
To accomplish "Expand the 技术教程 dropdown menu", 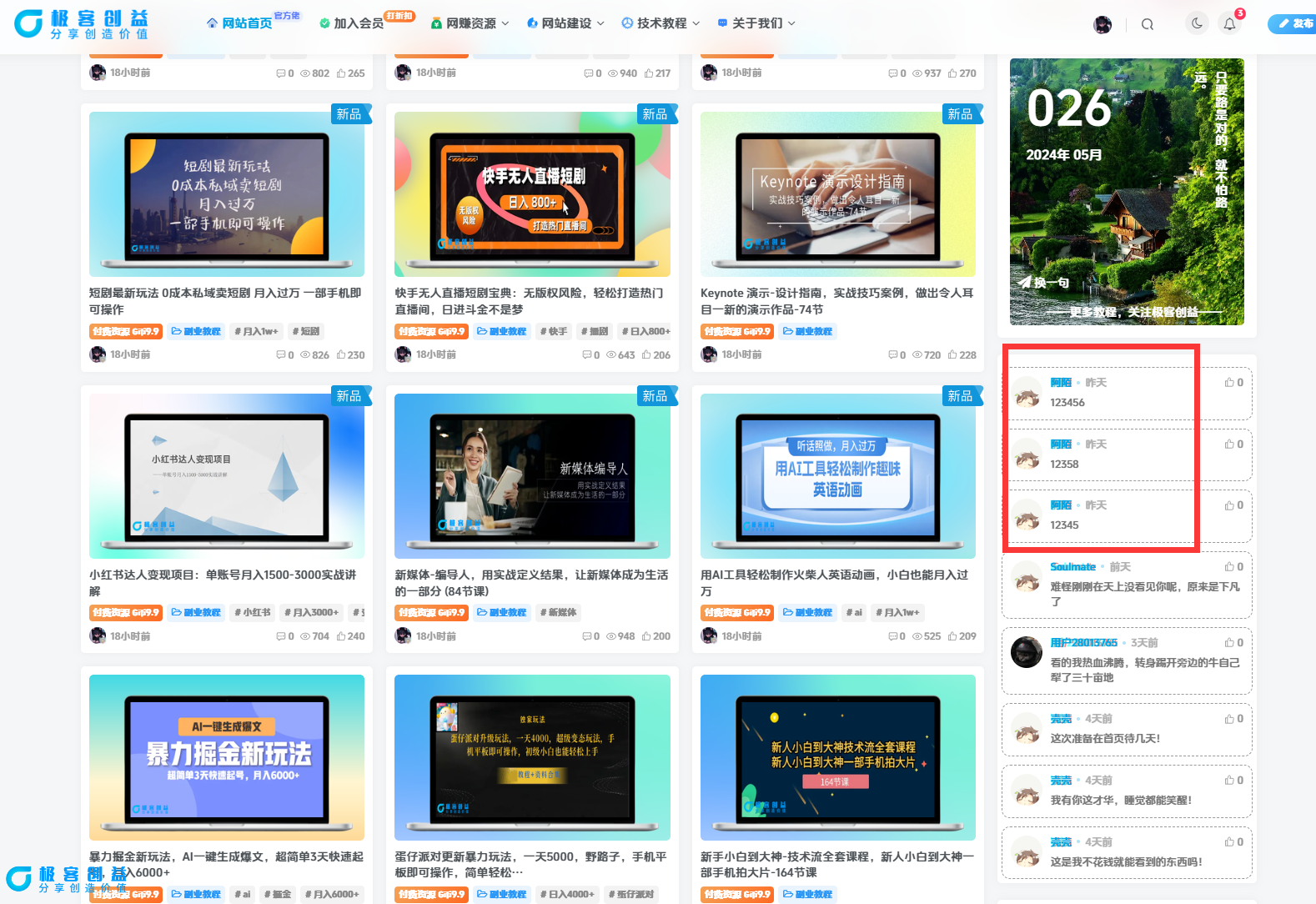I will coord(661,23).
